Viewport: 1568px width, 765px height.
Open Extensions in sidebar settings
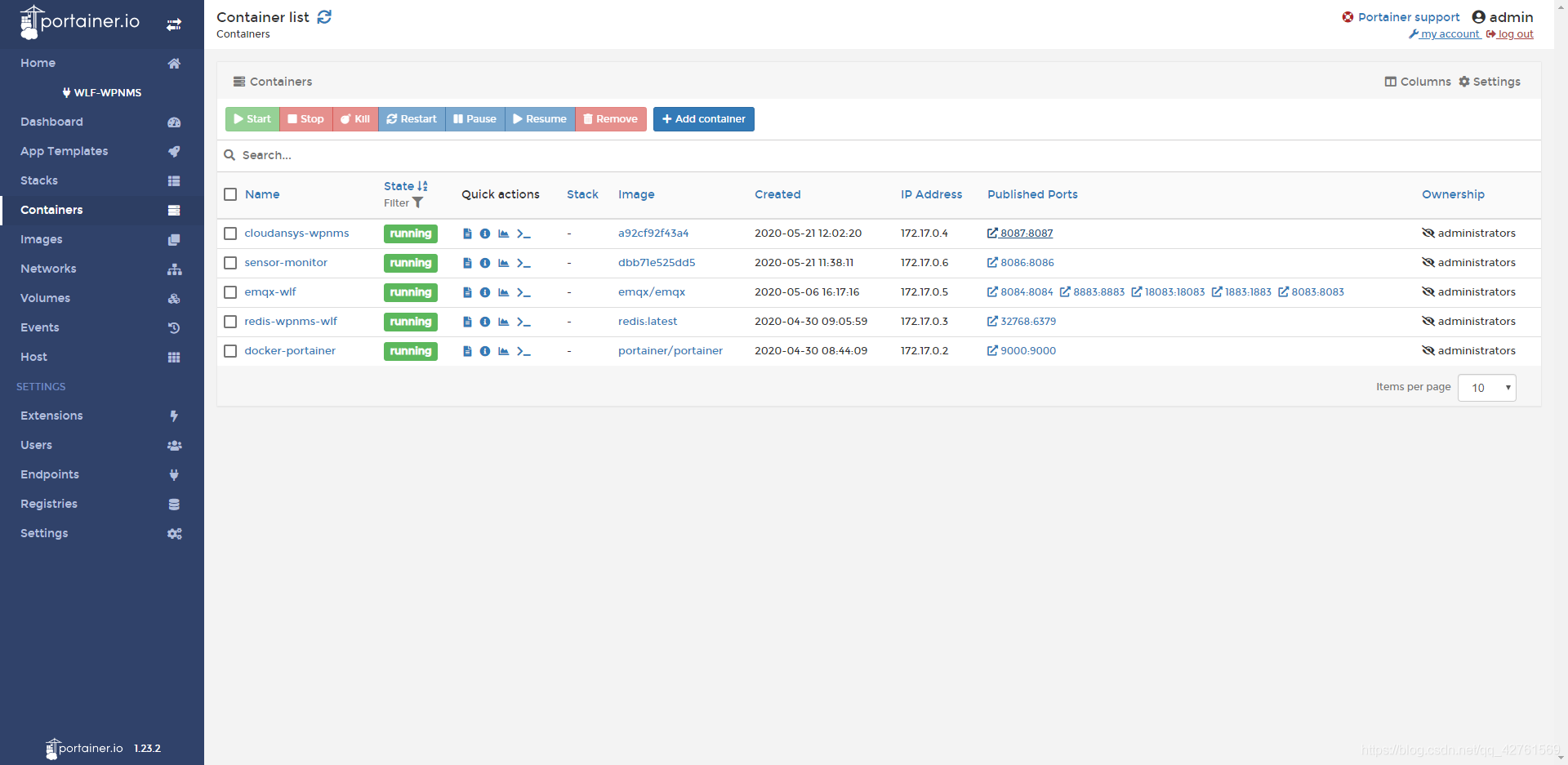point(102,416)
